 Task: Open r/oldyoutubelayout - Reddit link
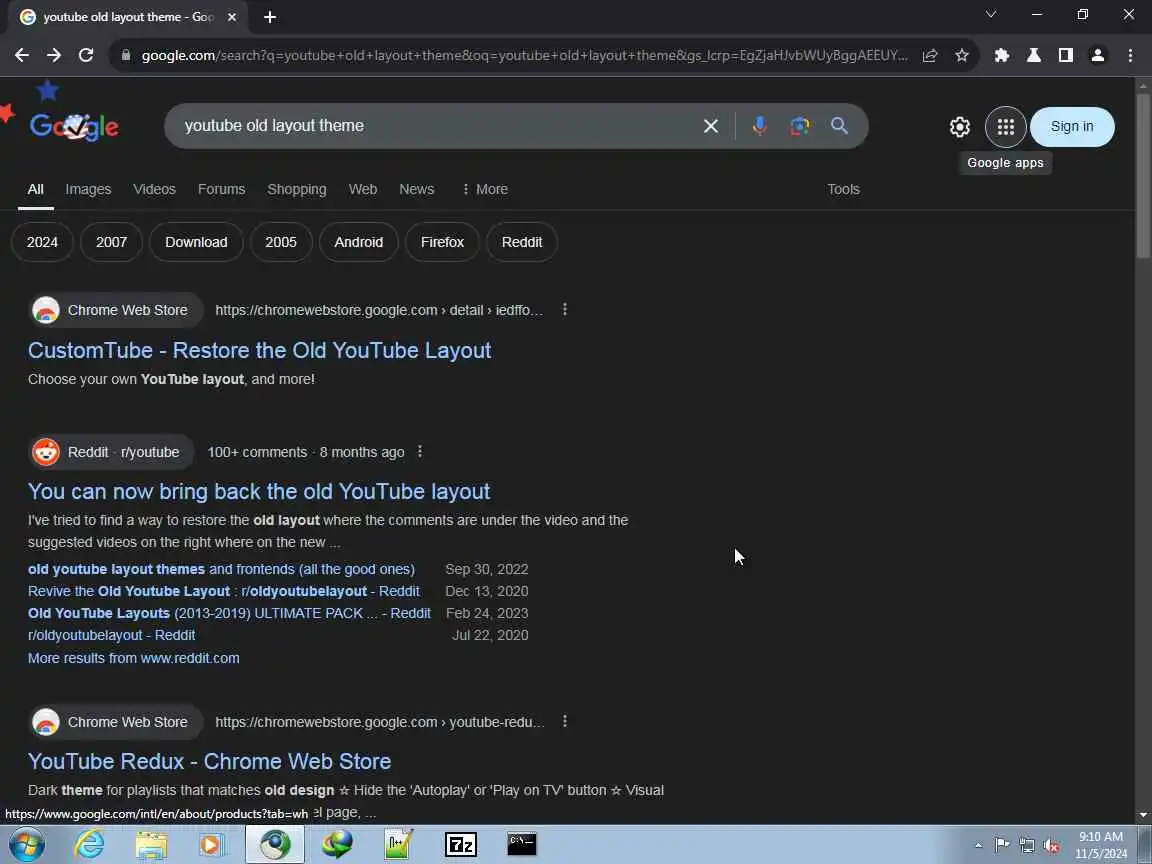112,635
